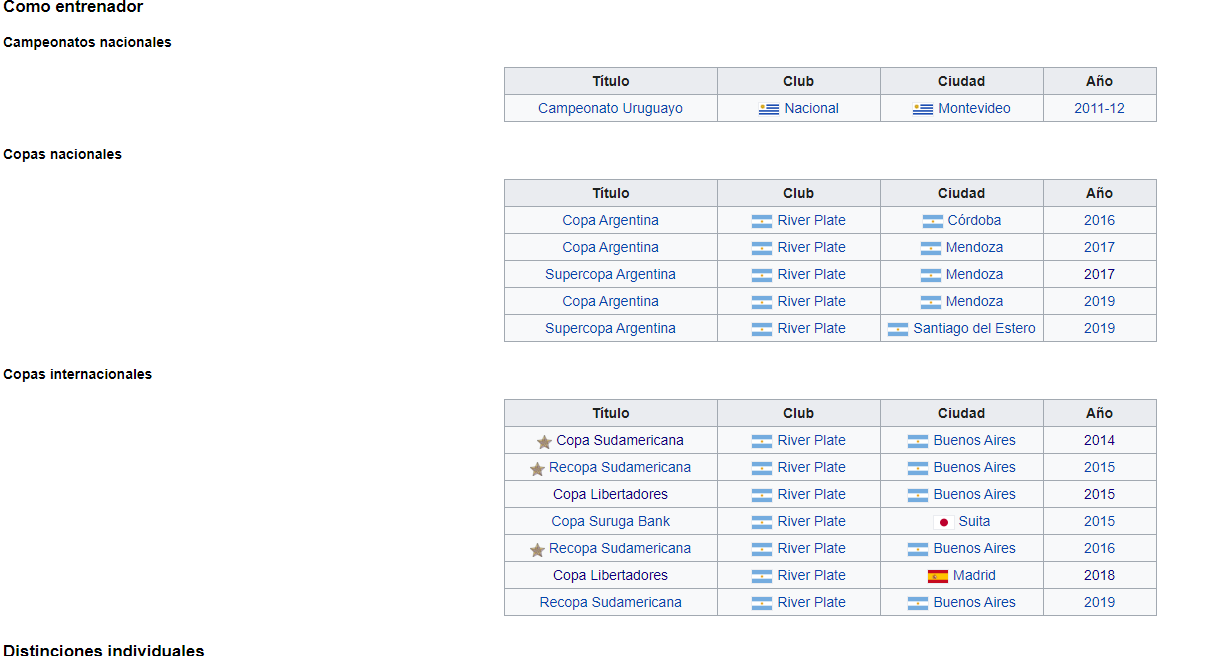1222x656 pixels.
Task: Follow the Montevideo city link
Action: pos(974,108)
